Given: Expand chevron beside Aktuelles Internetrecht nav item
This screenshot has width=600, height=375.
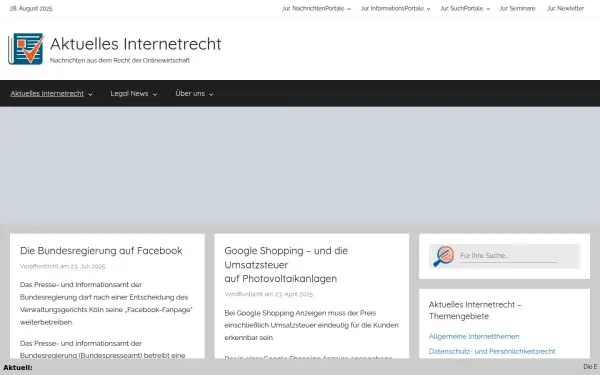Looking at the screenshot, I should click(90, 95).
